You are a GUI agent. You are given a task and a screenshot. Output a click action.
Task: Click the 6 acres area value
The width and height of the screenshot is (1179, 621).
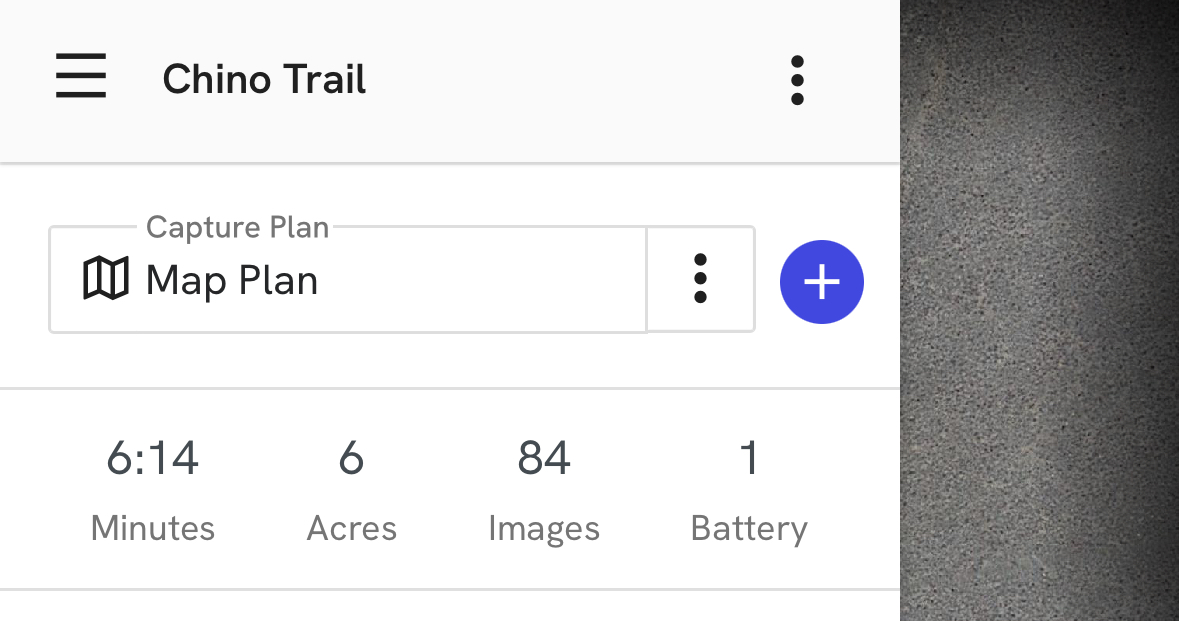[351, 458]
